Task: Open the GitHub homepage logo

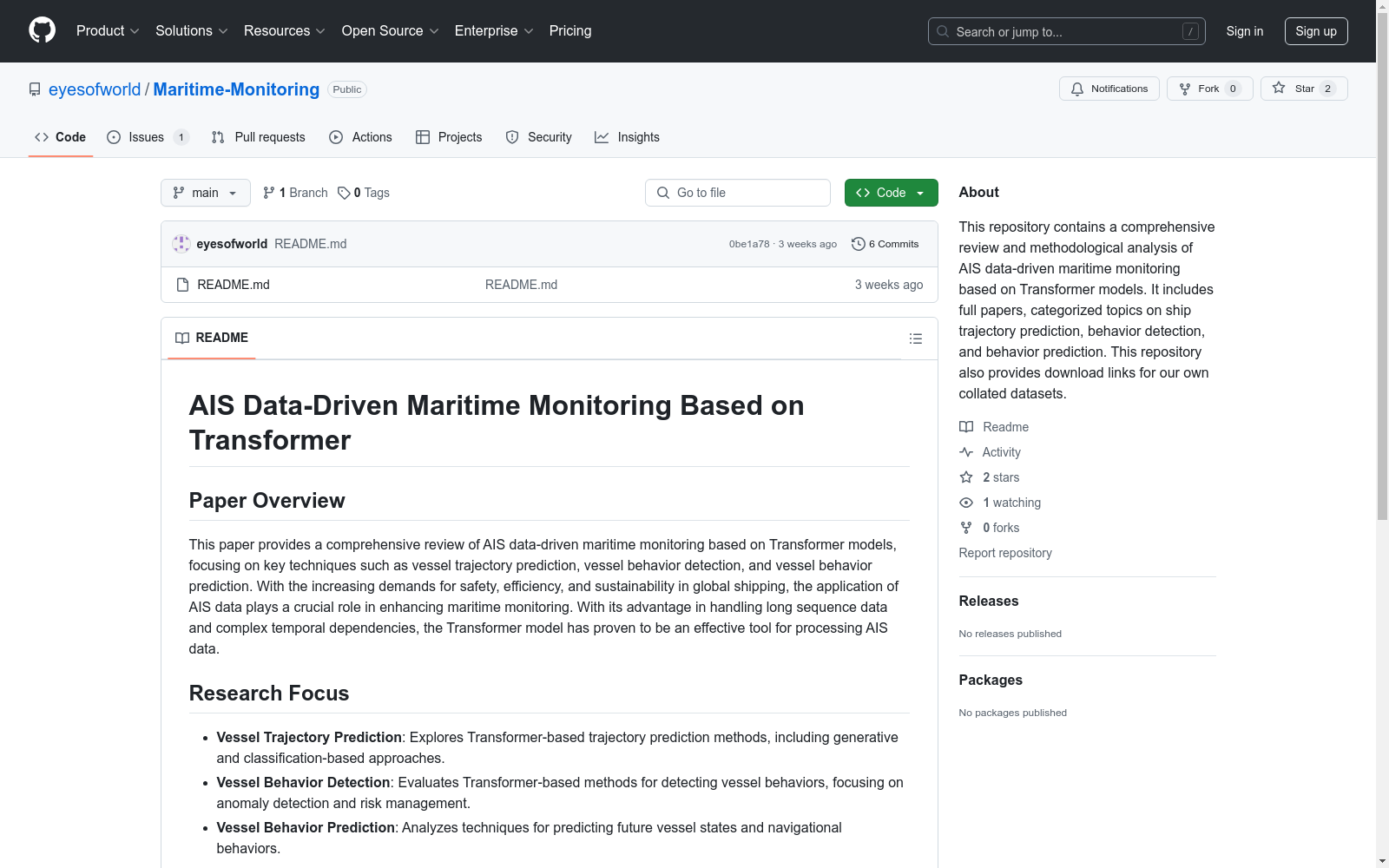Action: 42,30
